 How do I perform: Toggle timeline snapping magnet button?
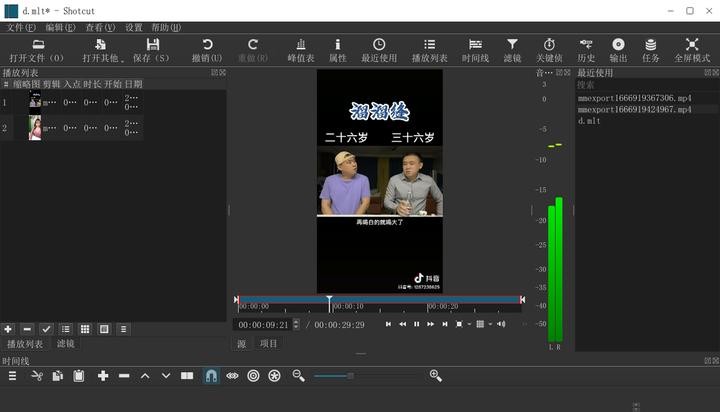(211, 376)
